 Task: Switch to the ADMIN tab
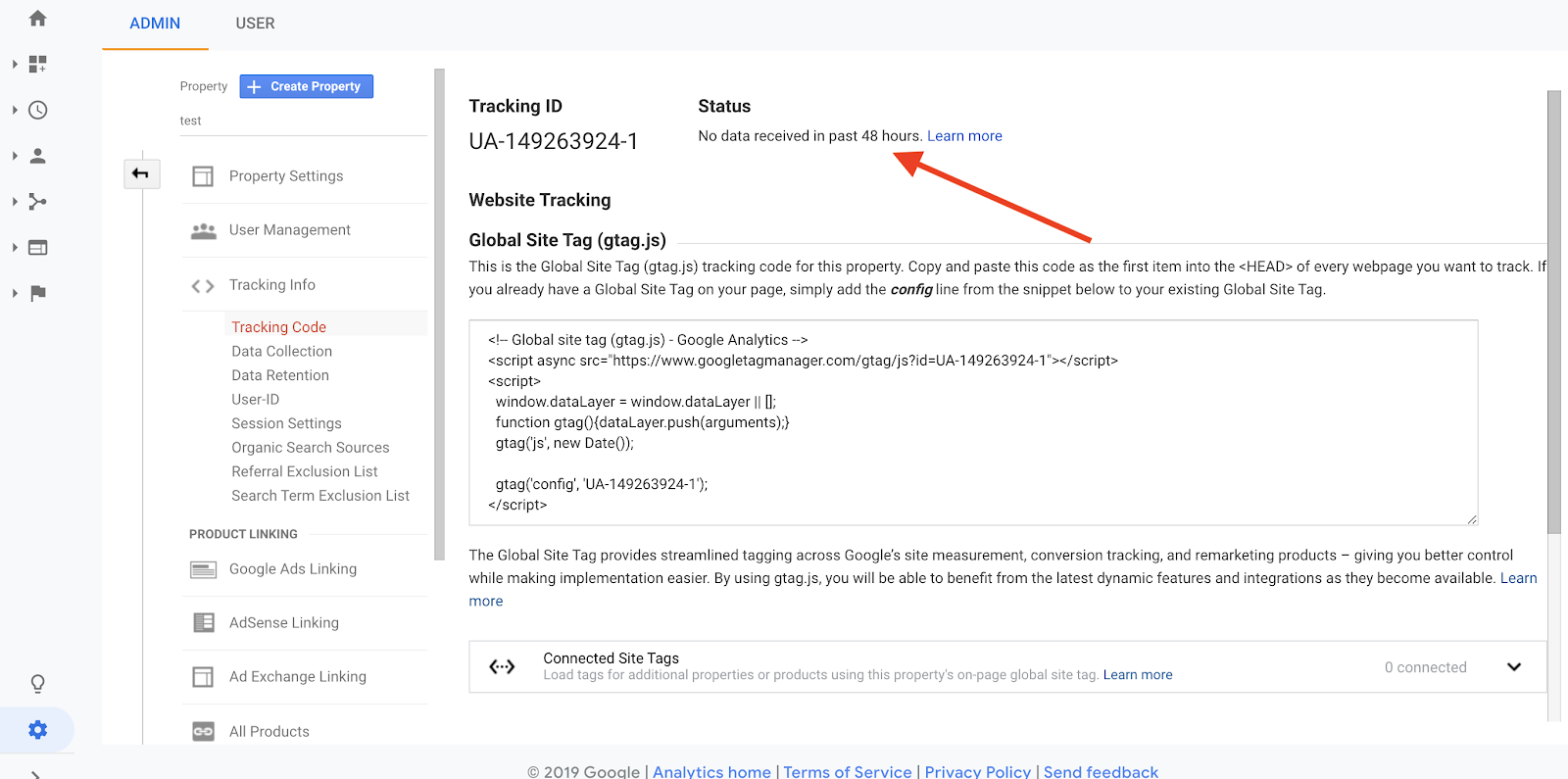(x=155, y=24)
